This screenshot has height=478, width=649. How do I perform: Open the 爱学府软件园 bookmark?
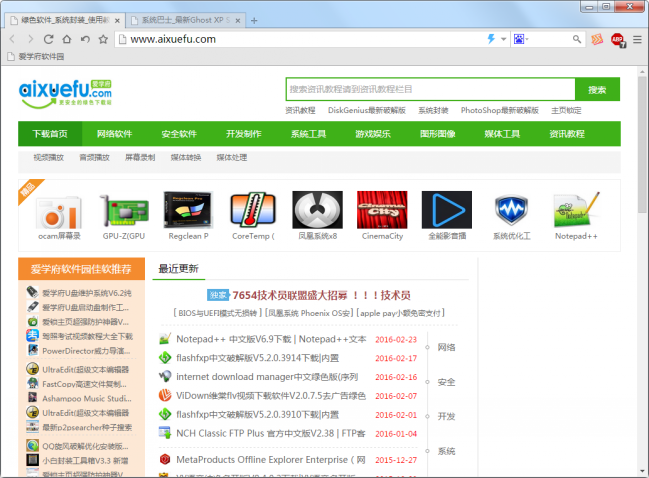(x=36, y=57)
